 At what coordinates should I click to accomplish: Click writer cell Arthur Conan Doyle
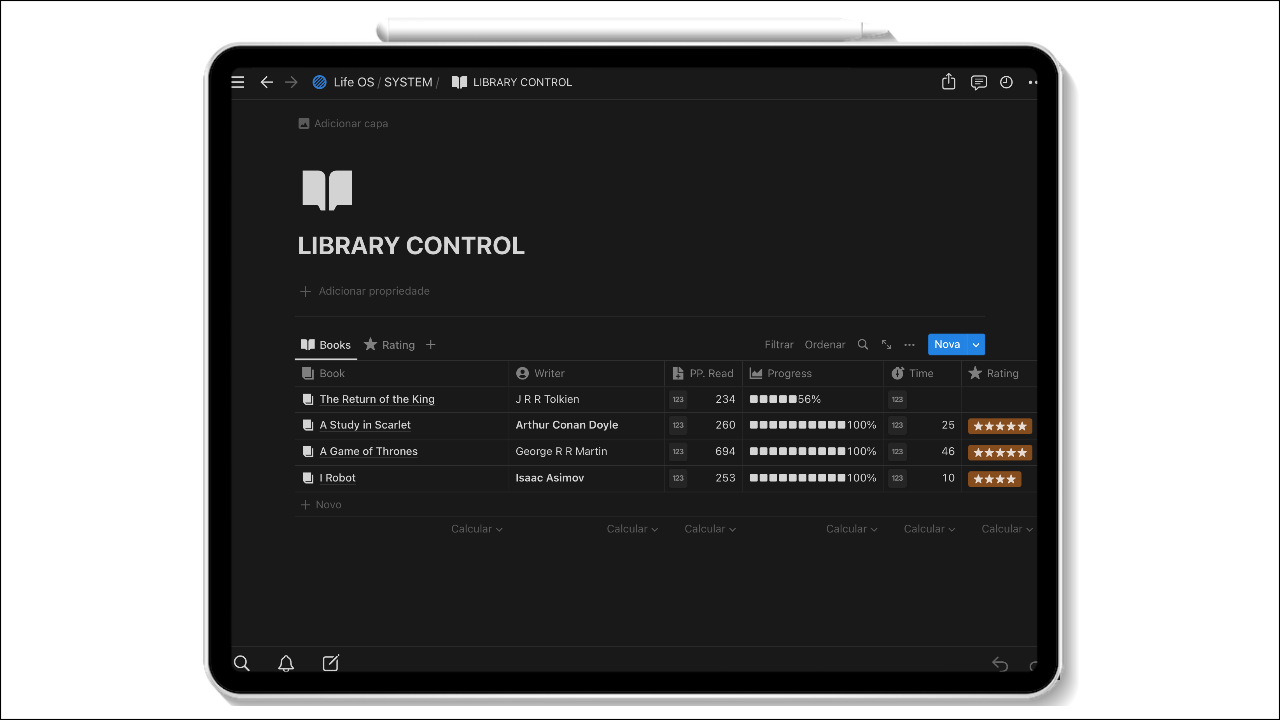tap(567, 425)
